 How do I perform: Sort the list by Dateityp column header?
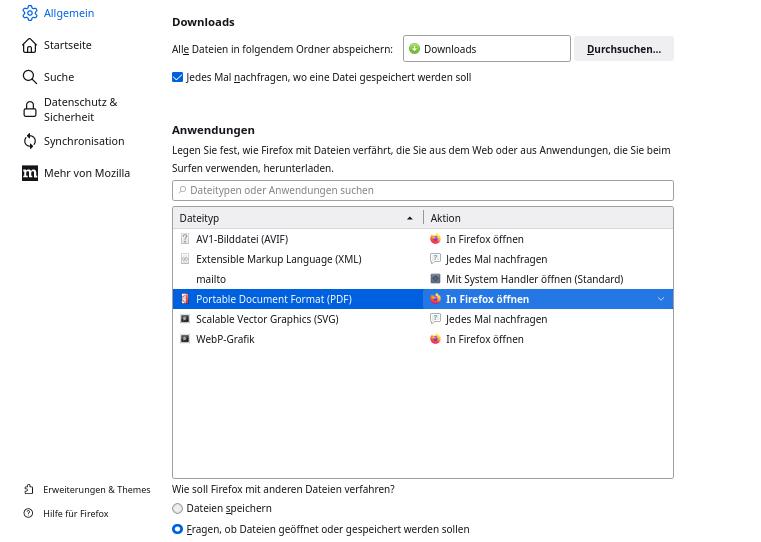tap(296, 218)
